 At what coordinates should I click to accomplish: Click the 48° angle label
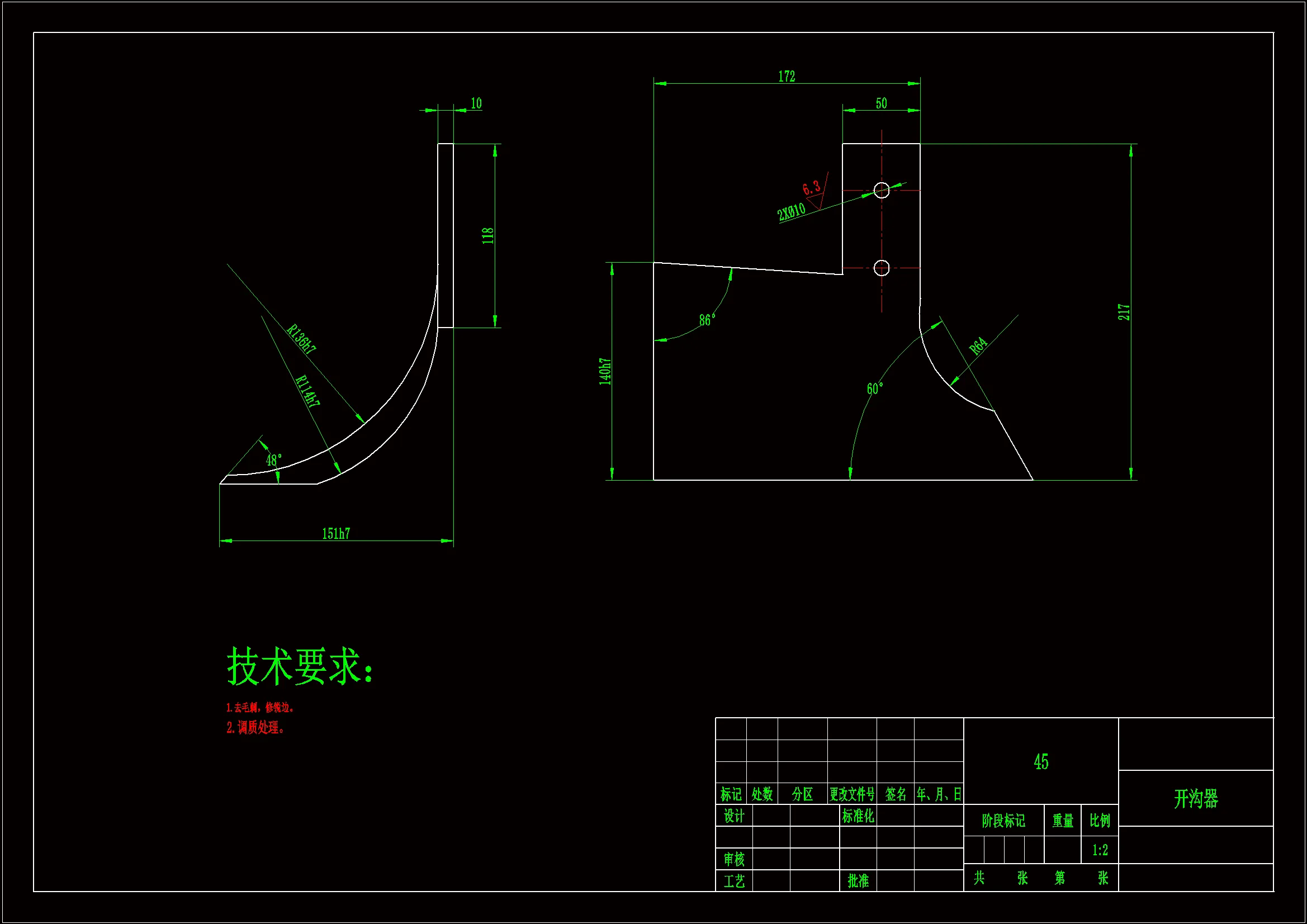(x=274, y=460)
